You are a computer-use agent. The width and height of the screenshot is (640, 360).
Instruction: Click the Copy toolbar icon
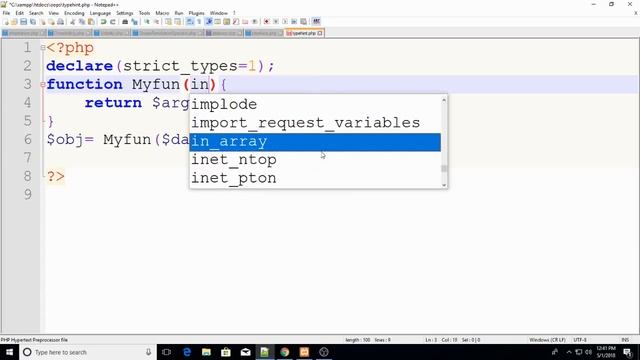coord(82,21)
